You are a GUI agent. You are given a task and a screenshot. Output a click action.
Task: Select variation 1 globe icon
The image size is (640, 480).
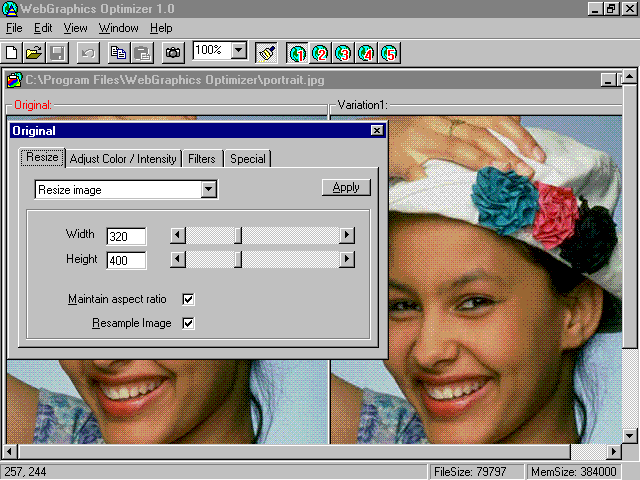click(x=297, y=51)
